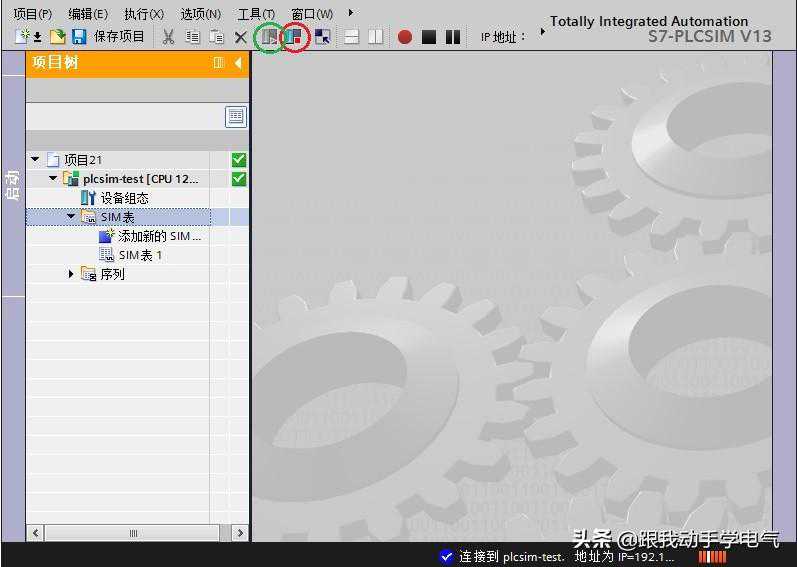This screenshot has width=797, height=567.
Task: Toggle the green checkmark beside plcsim-test
Action: pos(238,179)
